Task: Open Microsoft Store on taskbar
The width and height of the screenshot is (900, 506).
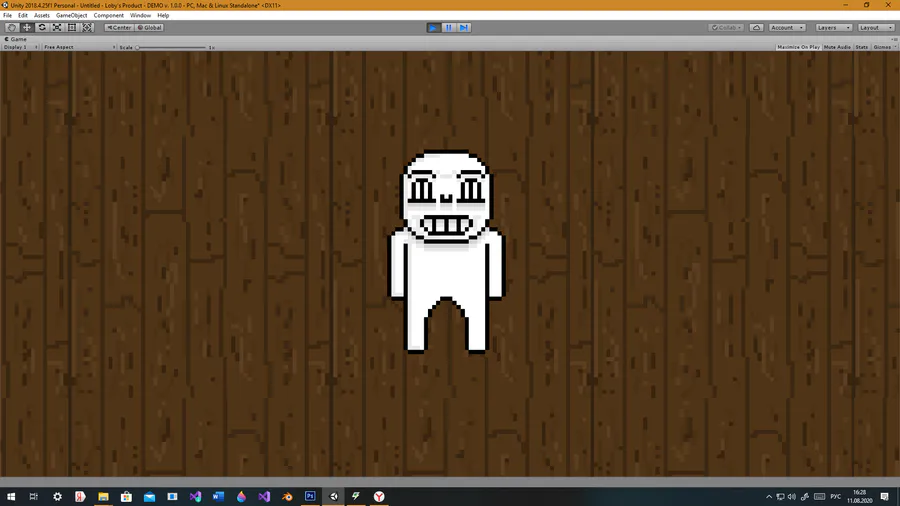Action: click(126, 496)
